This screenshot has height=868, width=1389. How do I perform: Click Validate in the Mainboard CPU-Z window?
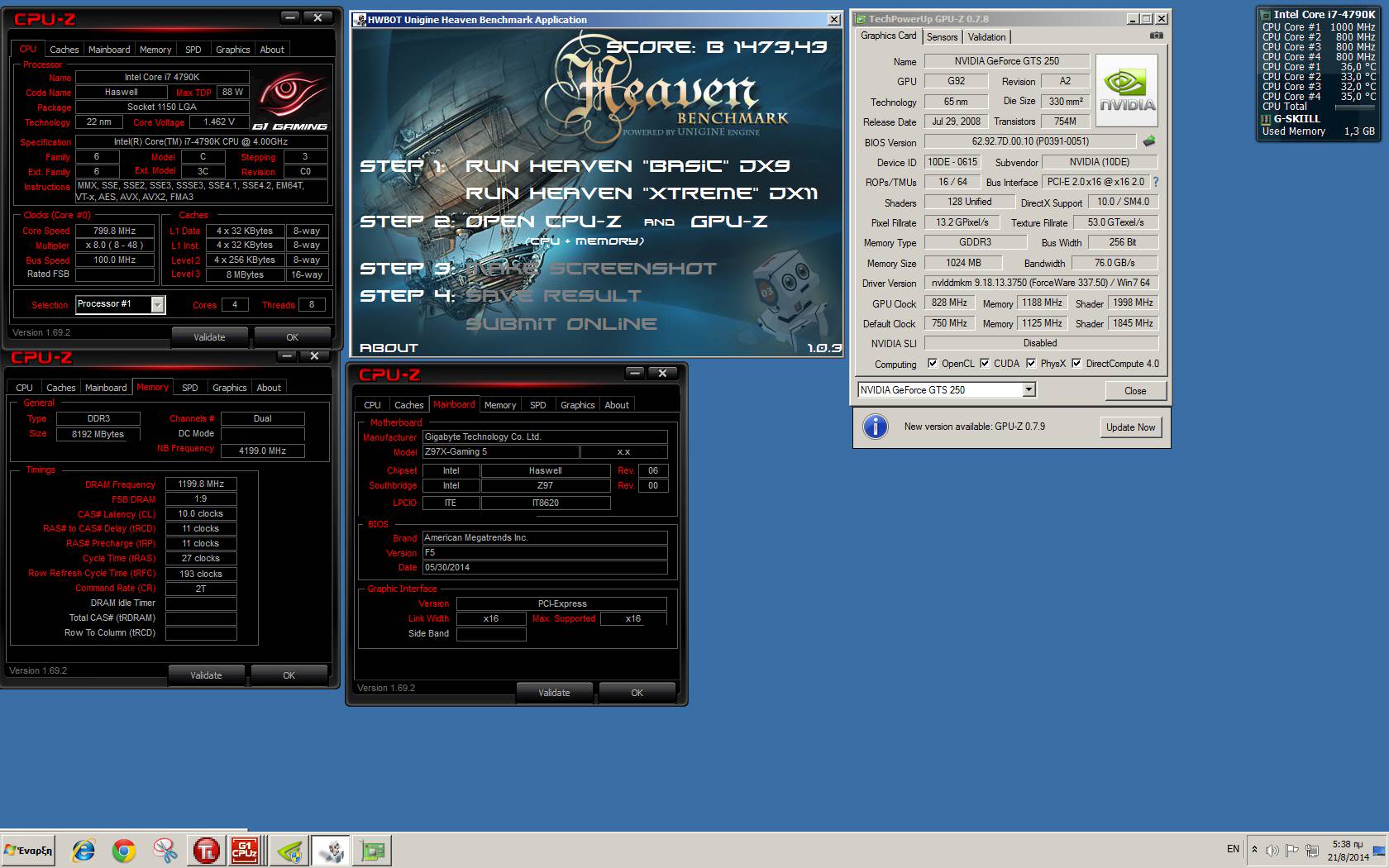tap(554, 693)
